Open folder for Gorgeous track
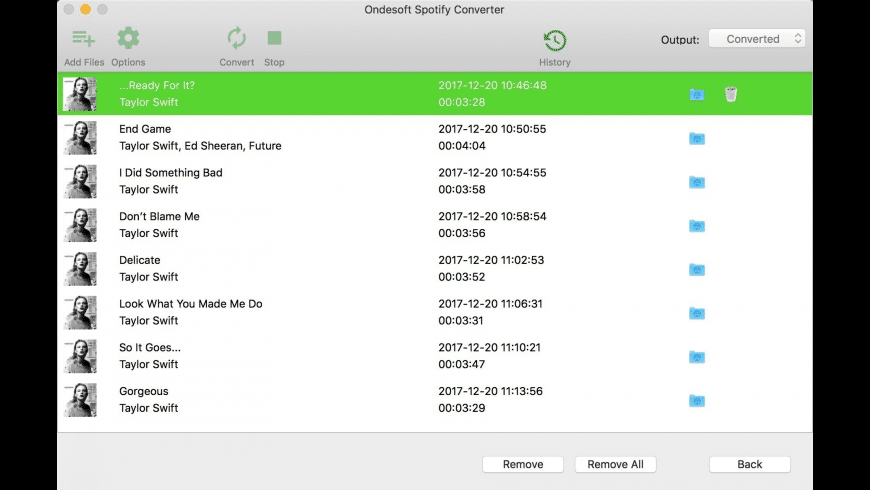This screenshot has width=870, height=490. [x=697, y=401]
